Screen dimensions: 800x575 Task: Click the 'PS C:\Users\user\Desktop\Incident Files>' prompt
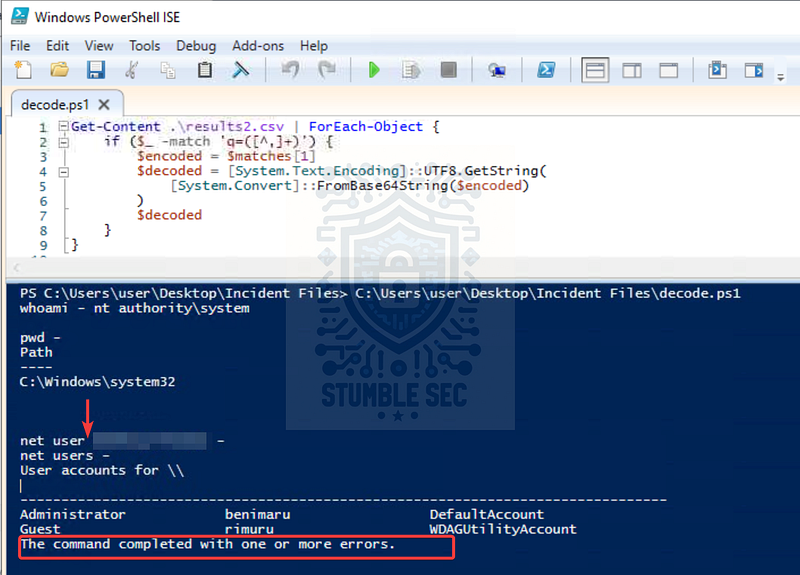click(x=183, y=293)
